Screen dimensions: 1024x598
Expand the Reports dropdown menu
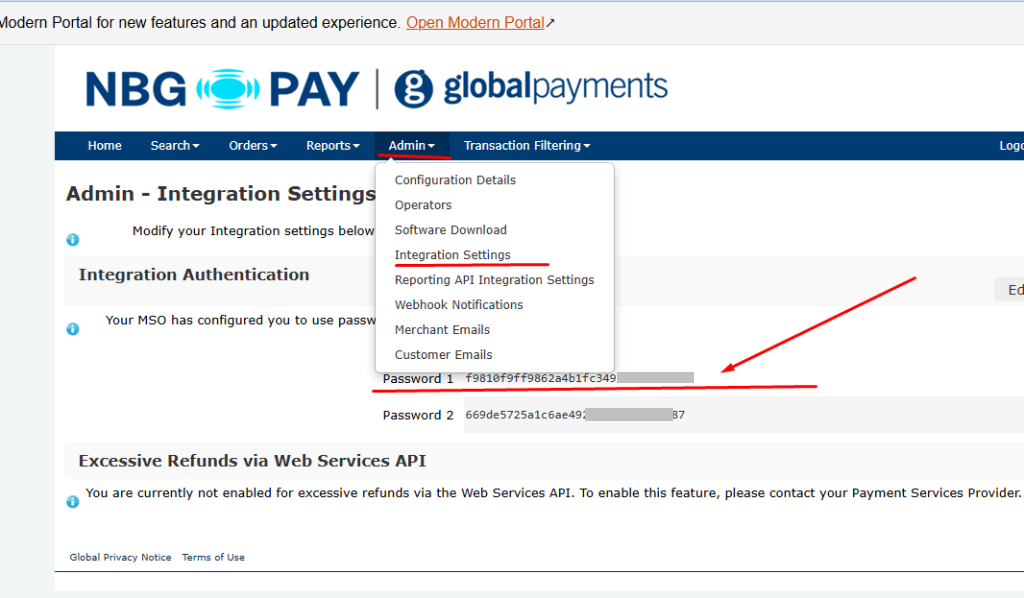[x=332, y=146]
